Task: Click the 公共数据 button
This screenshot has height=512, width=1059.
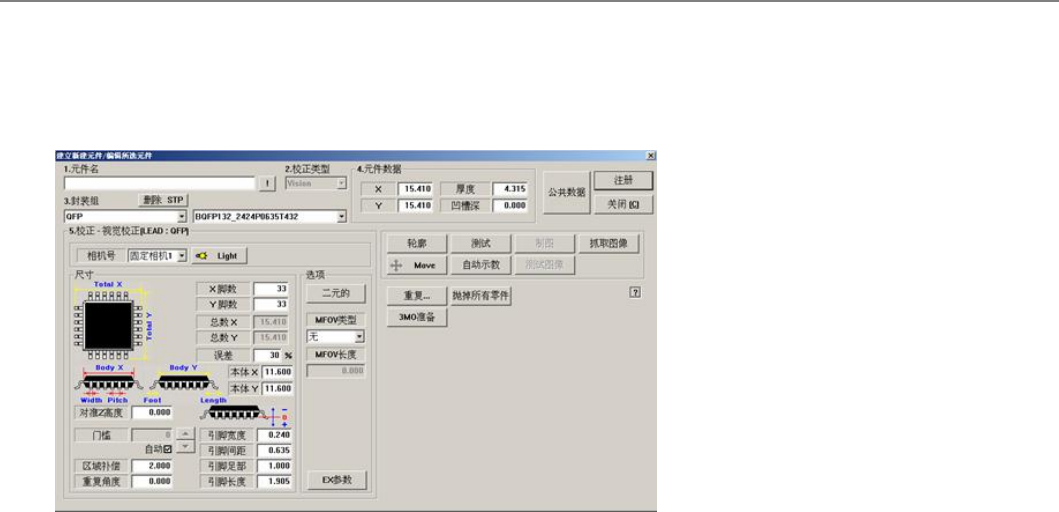Action: coord(567,193)
